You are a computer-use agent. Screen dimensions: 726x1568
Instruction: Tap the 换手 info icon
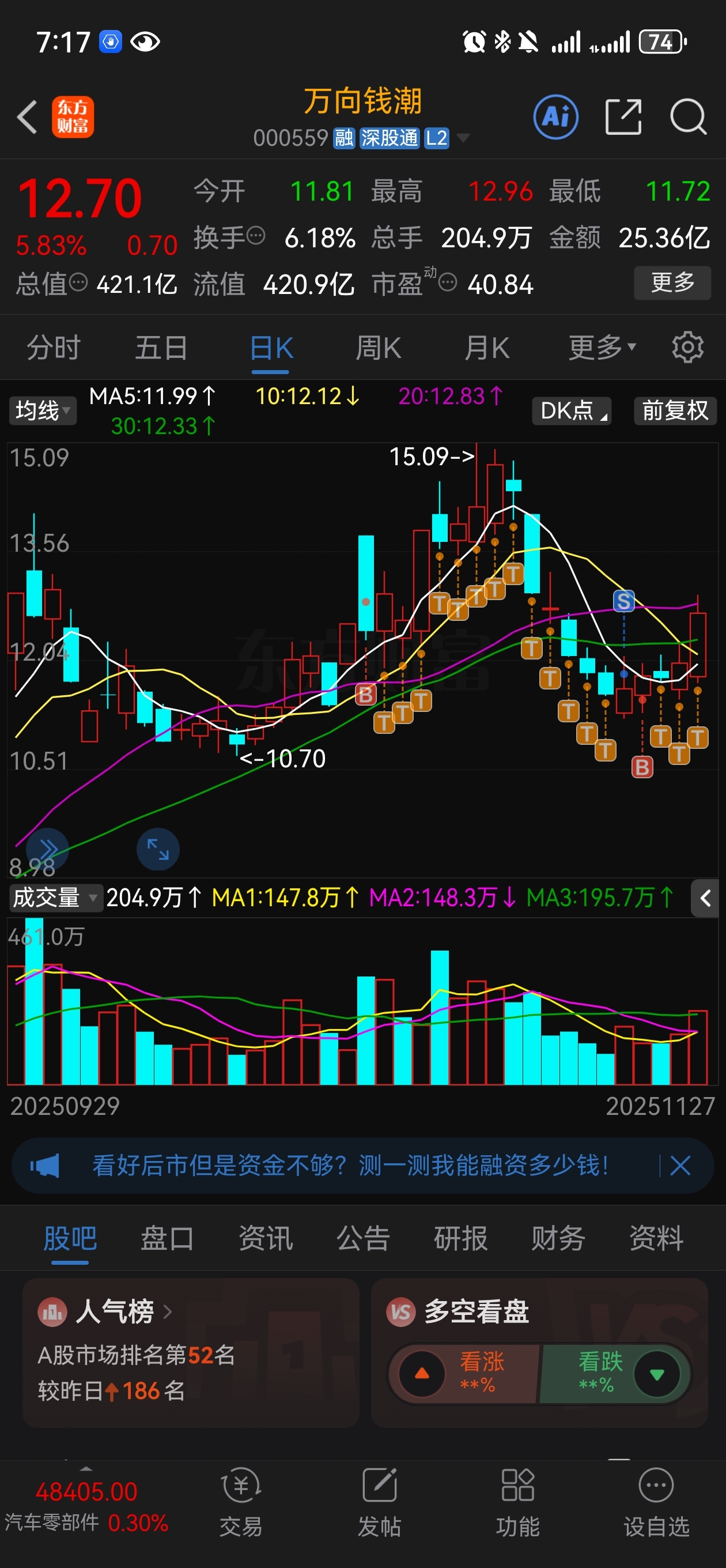(x=256, y=235)
